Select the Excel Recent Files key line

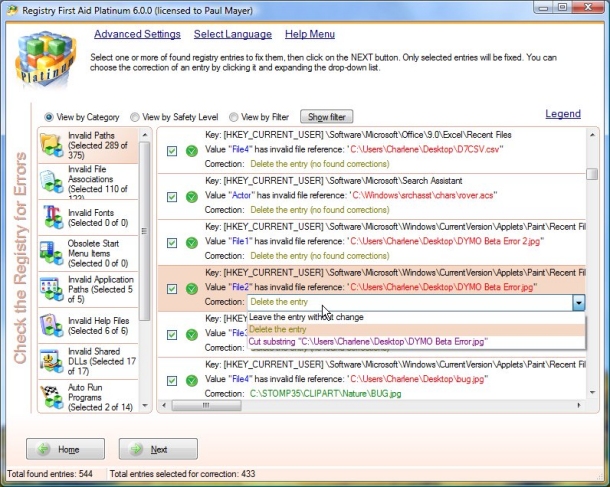pyautogui.click(x=358, y=135)
